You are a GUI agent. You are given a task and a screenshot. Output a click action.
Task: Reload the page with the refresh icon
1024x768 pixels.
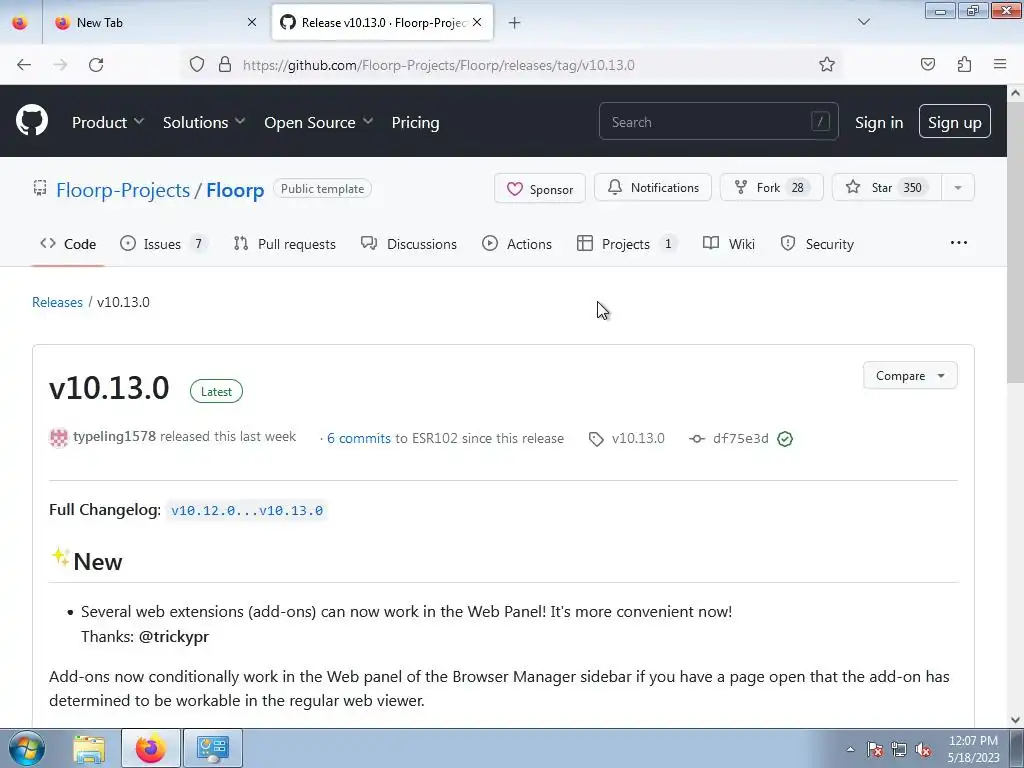click(x=96, y=65)
